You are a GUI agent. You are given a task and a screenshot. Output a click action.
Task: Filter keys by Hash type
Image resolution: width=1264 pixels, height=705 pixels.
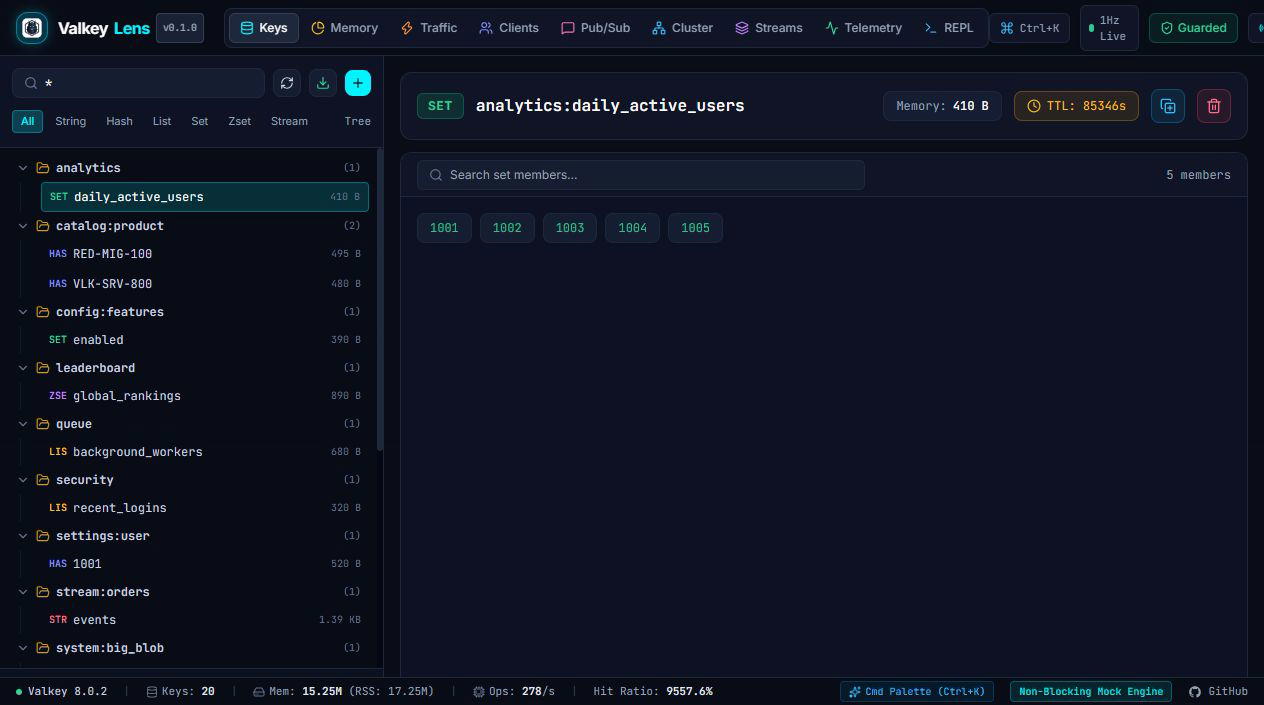pyautogui.click(x=119, y=121)
